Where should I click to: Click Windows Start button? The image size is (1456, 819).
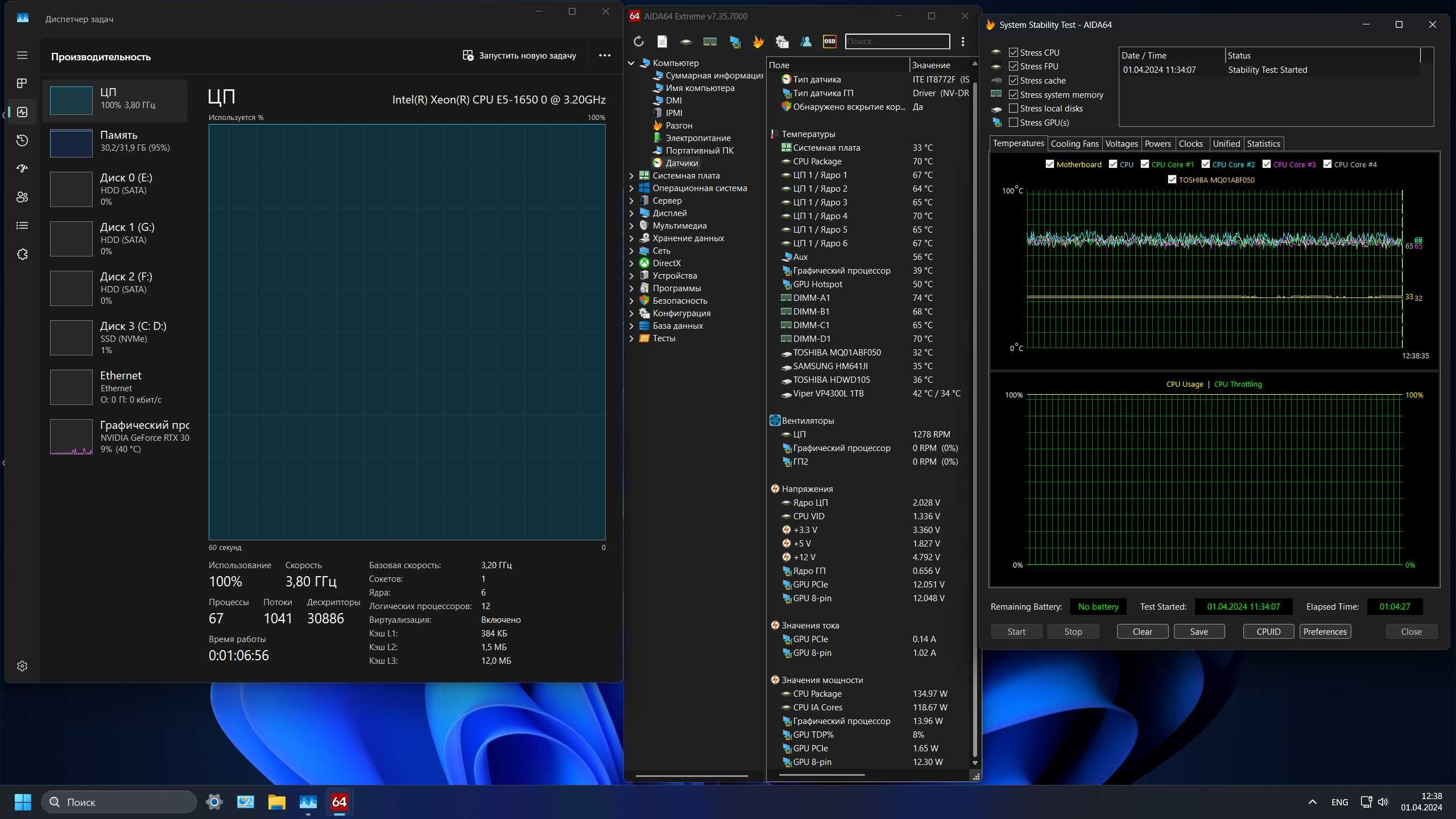23,802
